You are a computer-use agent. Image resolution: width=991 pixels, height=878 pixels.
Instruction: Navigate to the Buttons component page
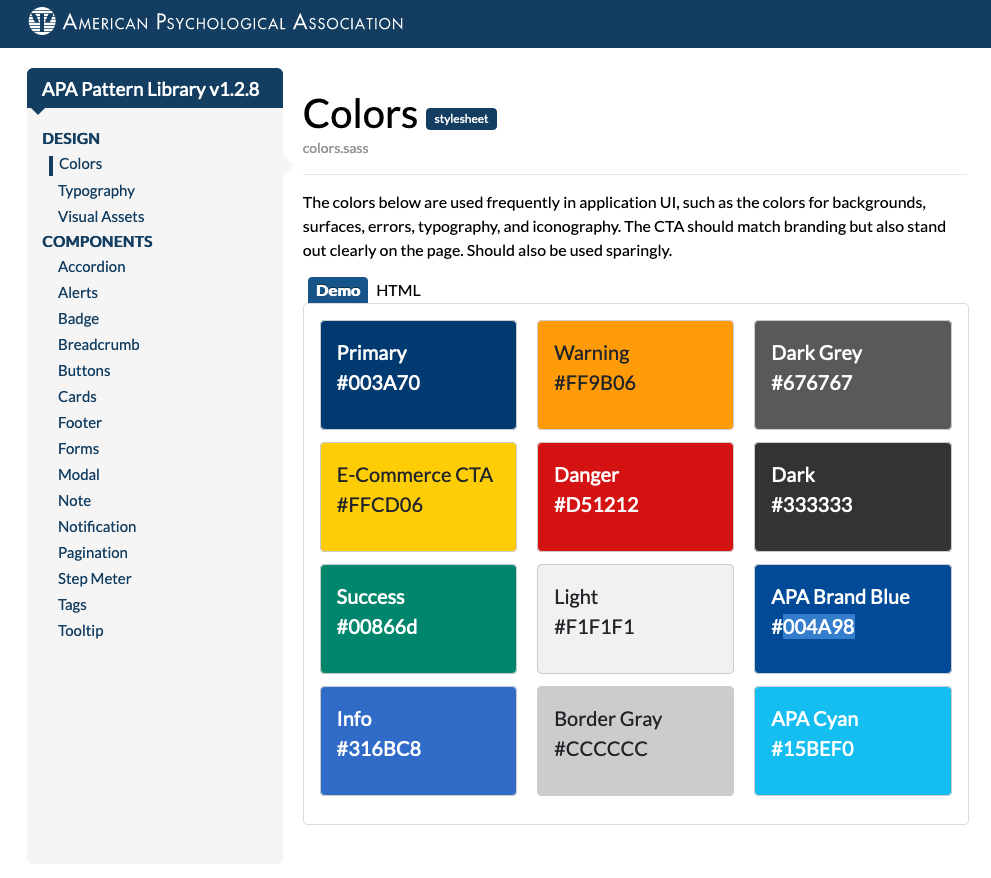tap(84, 370)
